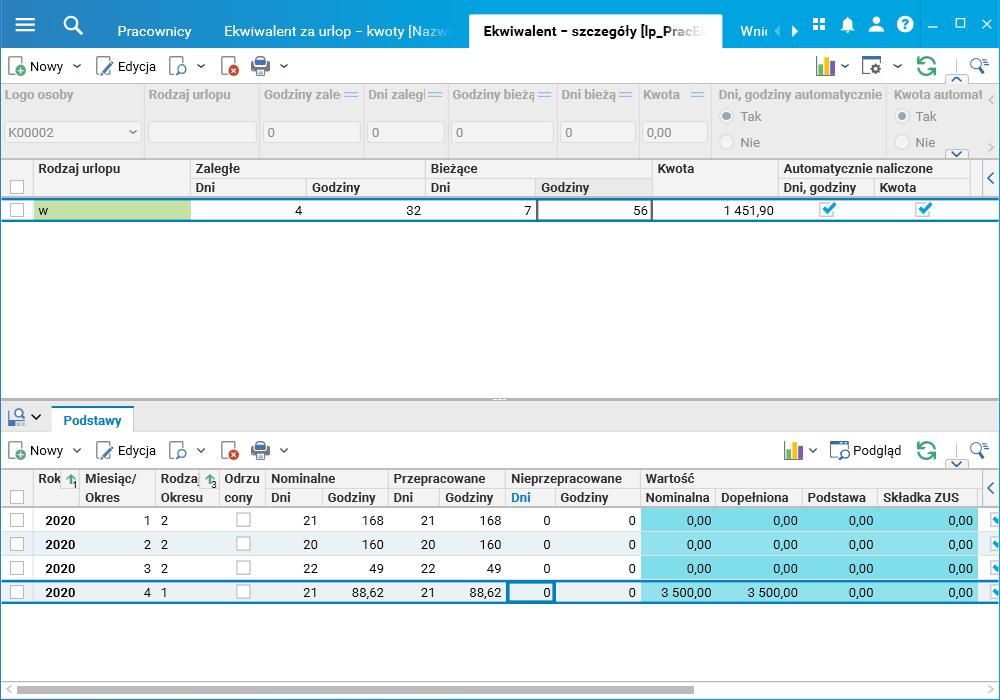The width and height of the screenshot is (1000, 700).
Task: Open the dropdown arrow next to top Nowy
Action: pos(77,67)
